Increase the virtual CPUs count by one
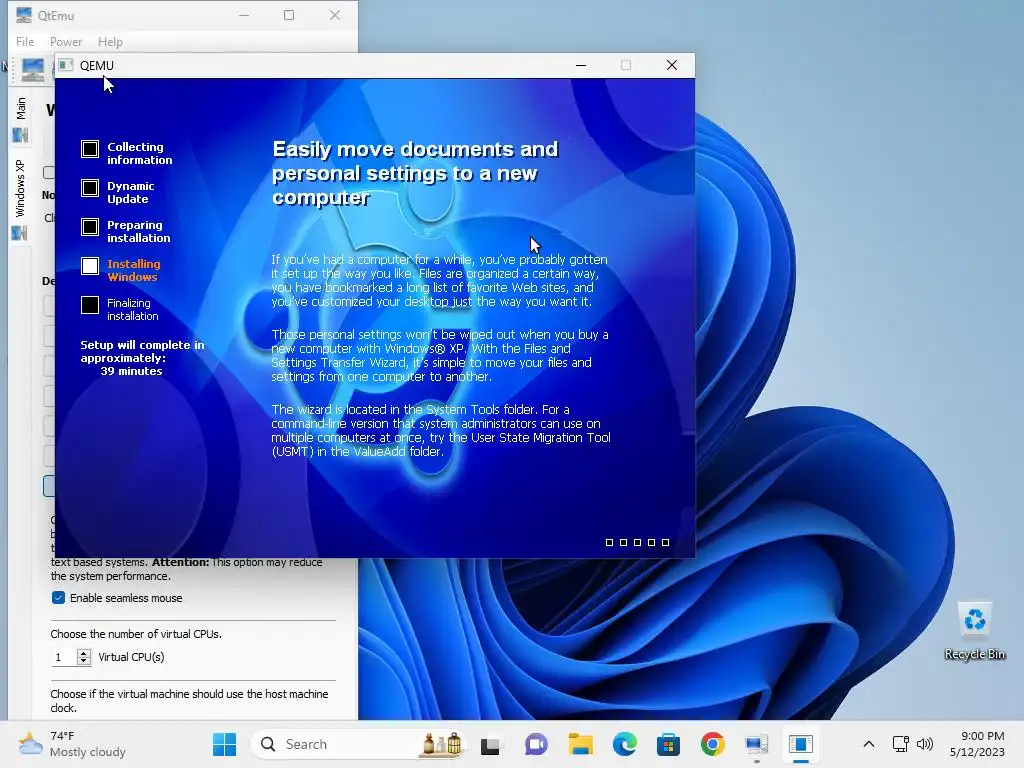The width and height of the screenshot is (1024, 768). [x=84, y=653]
